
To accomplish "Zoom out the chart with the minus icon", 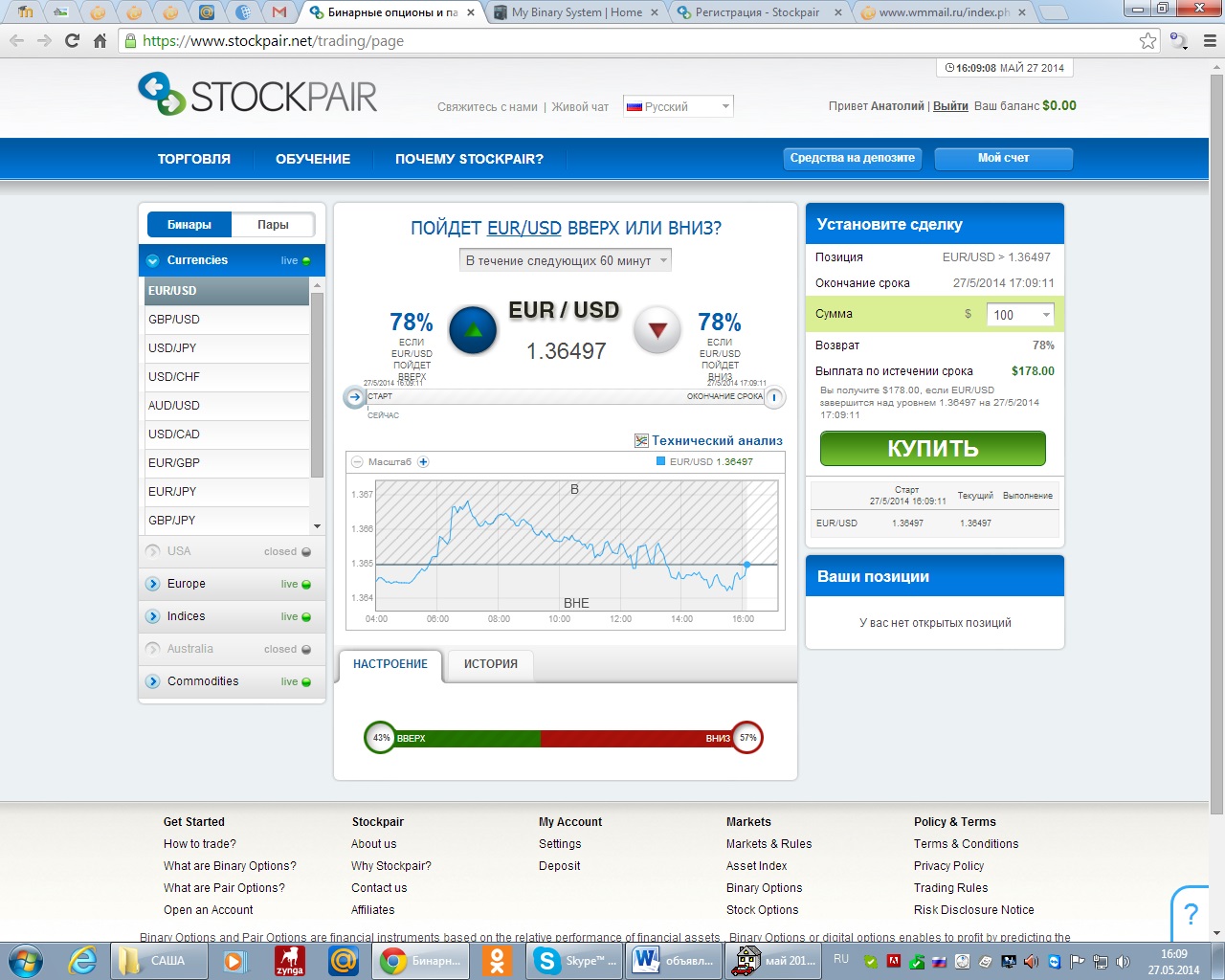I will (357, 462).
